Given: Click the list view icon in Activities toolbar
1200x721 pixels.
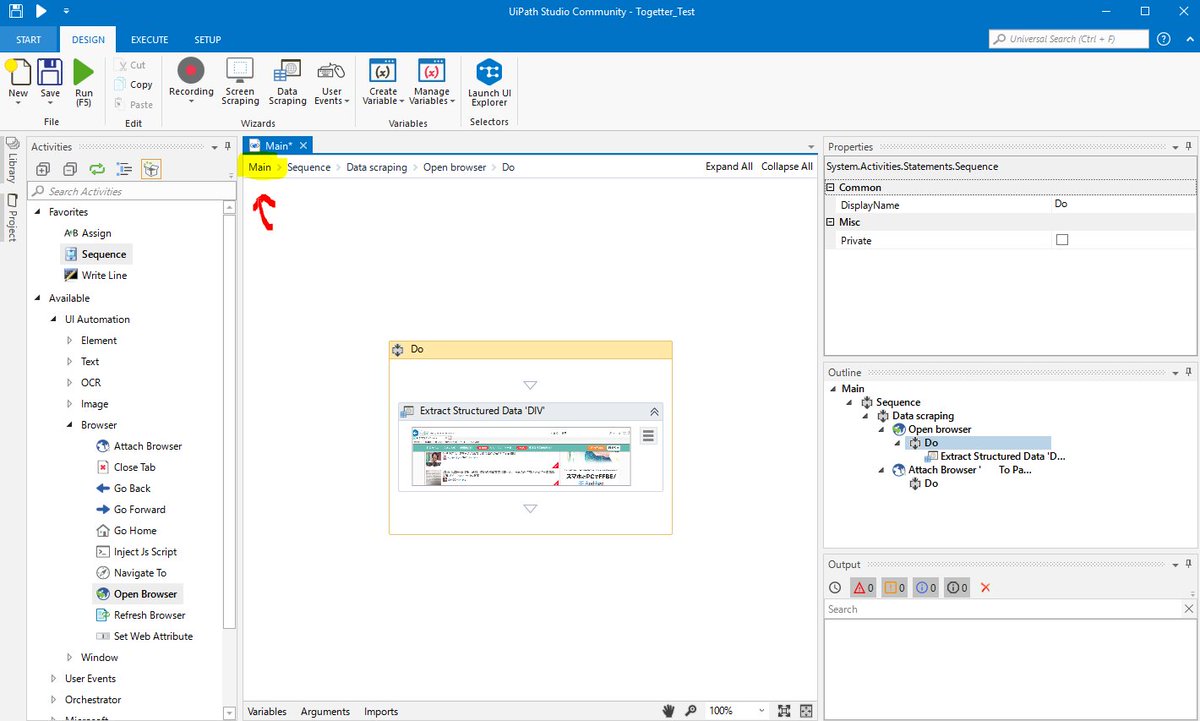Looking at the screenshot, I should point(124,169).
